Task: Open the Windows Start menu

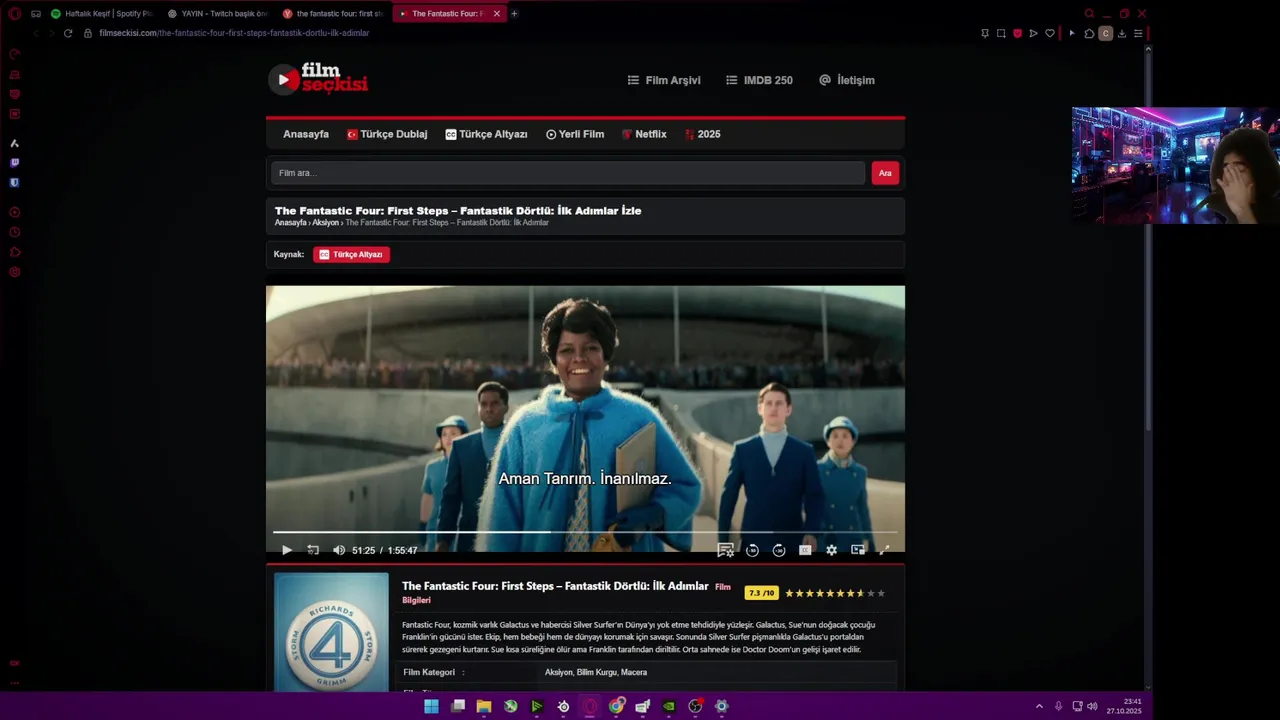Action: coord(431,706)
